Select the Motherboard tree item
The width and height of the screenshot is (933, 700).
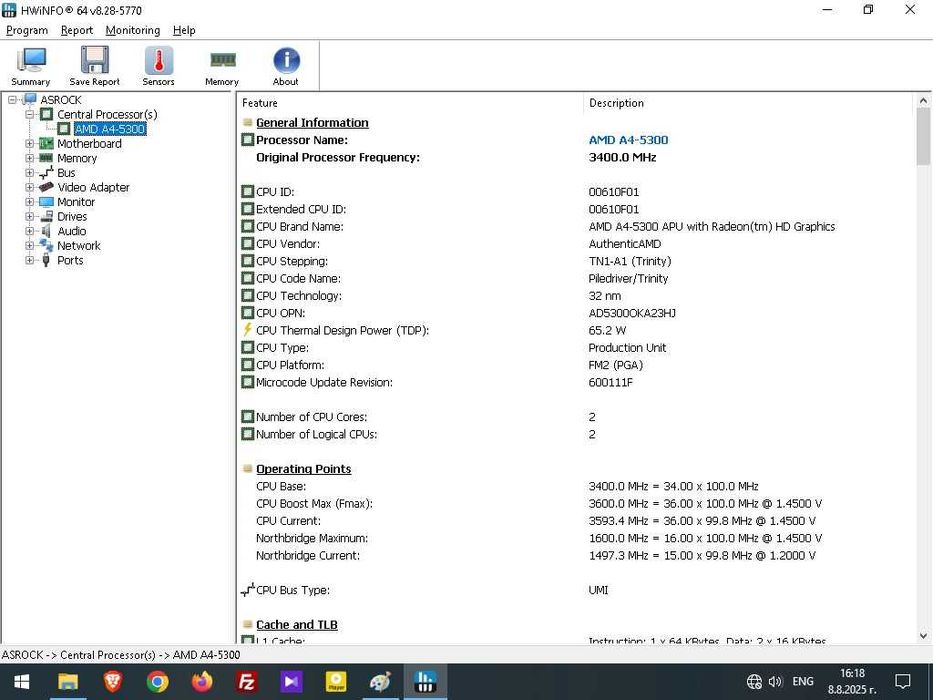pyautogui.click(x=89, y=143)
